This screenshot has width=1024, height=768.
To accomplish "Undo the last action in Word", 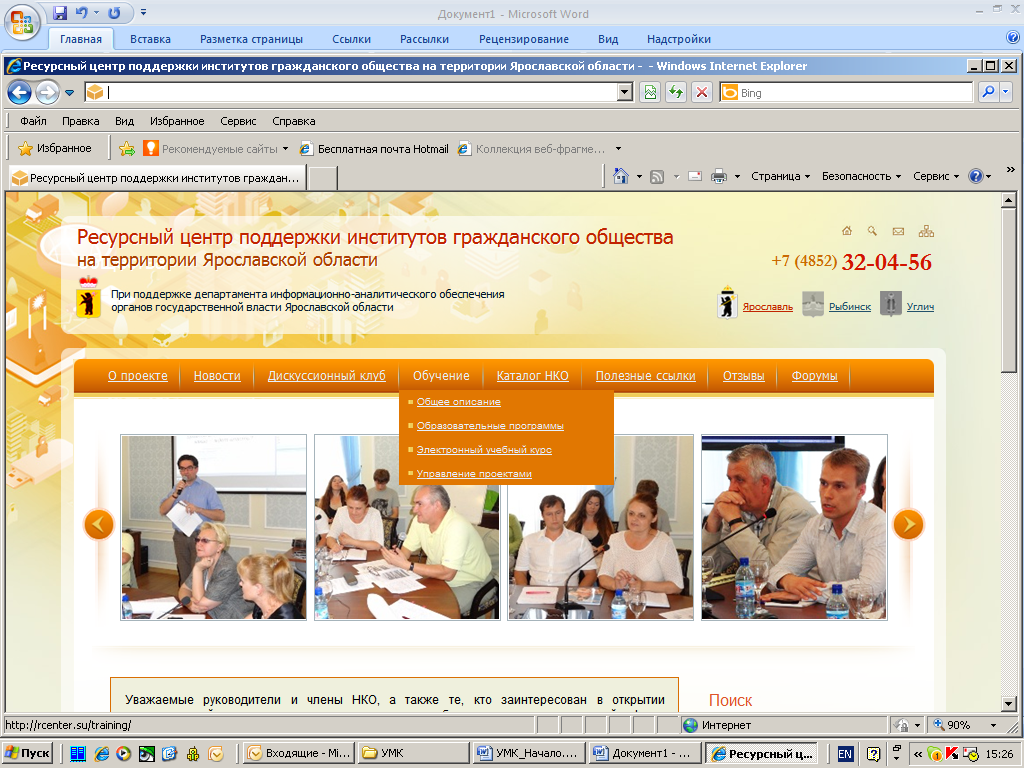I will [81, 13].
